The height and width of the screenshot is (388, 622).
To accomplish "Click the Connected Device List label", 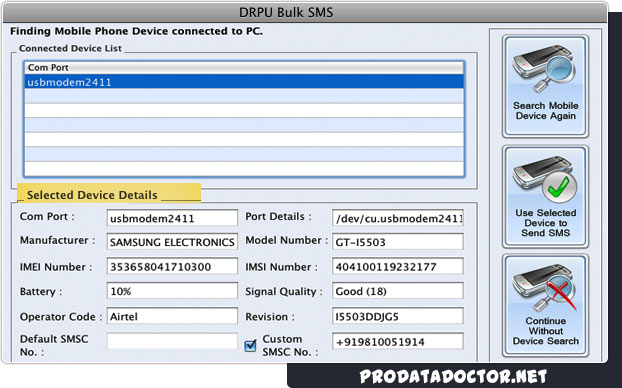I will [70, 48].
